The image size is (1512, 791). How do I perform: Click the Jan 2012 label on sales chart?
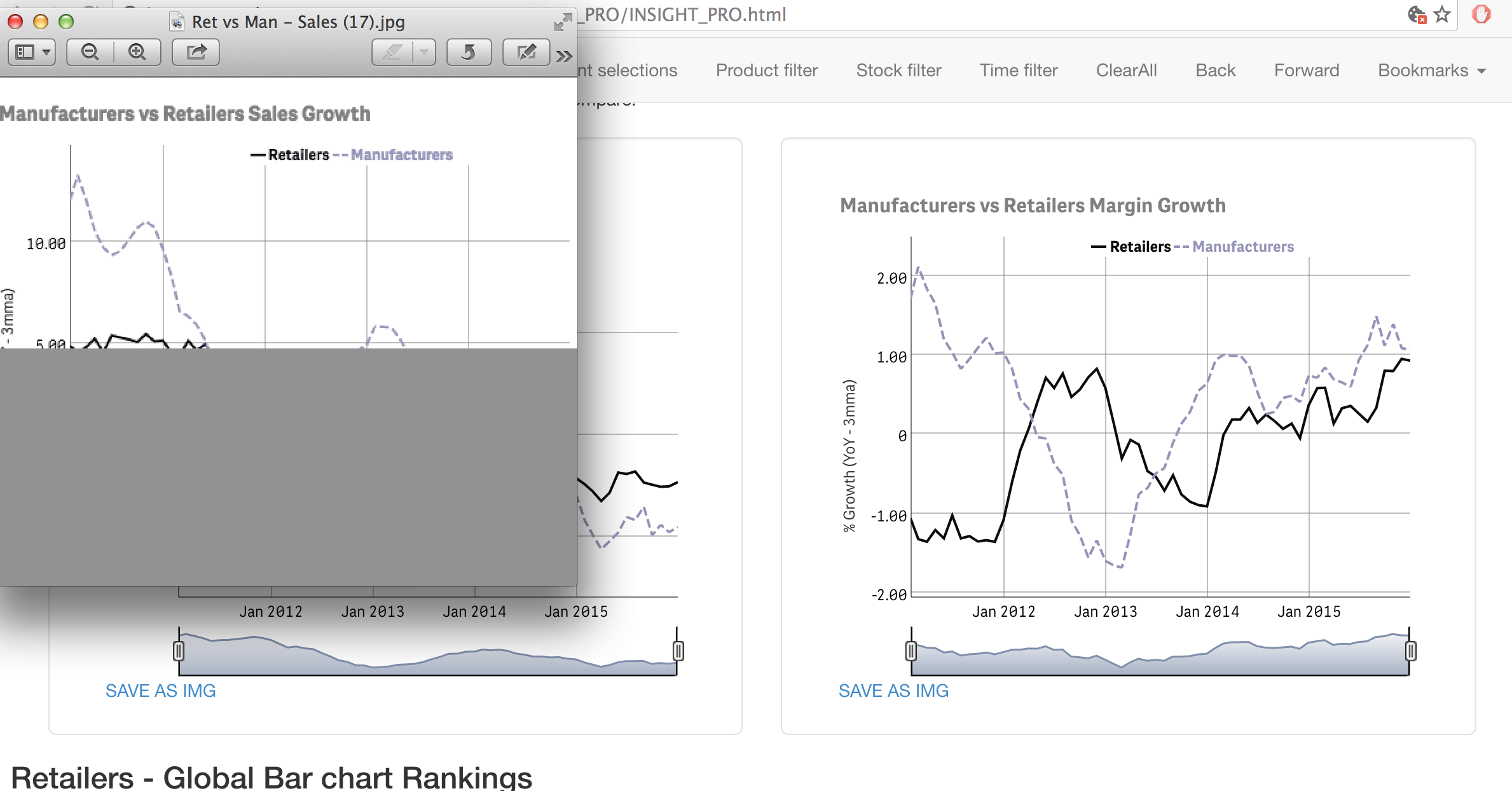[x=271, y=612]
